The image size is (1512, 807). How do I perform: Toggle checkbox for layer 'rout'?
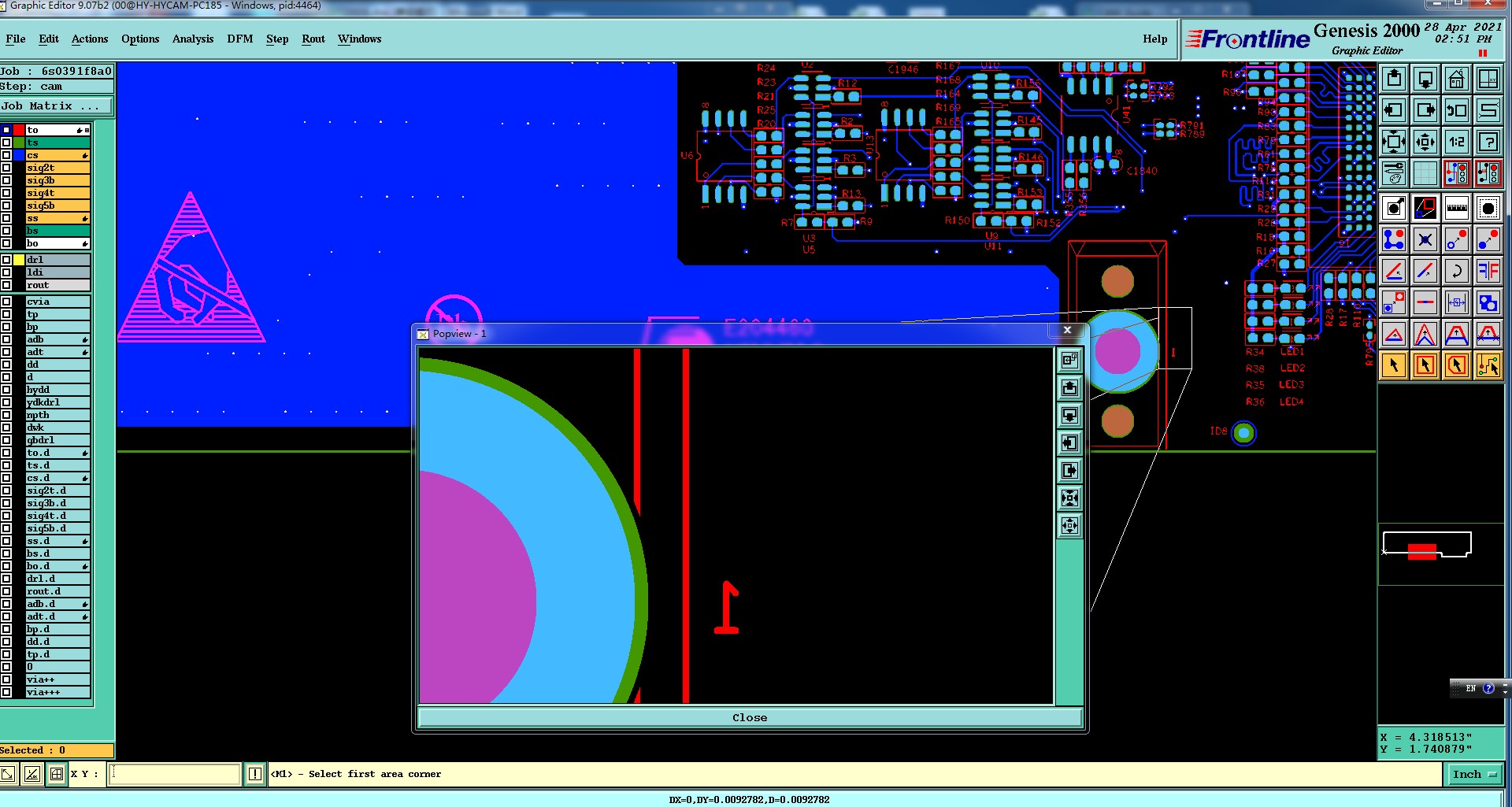pos(6,285)
